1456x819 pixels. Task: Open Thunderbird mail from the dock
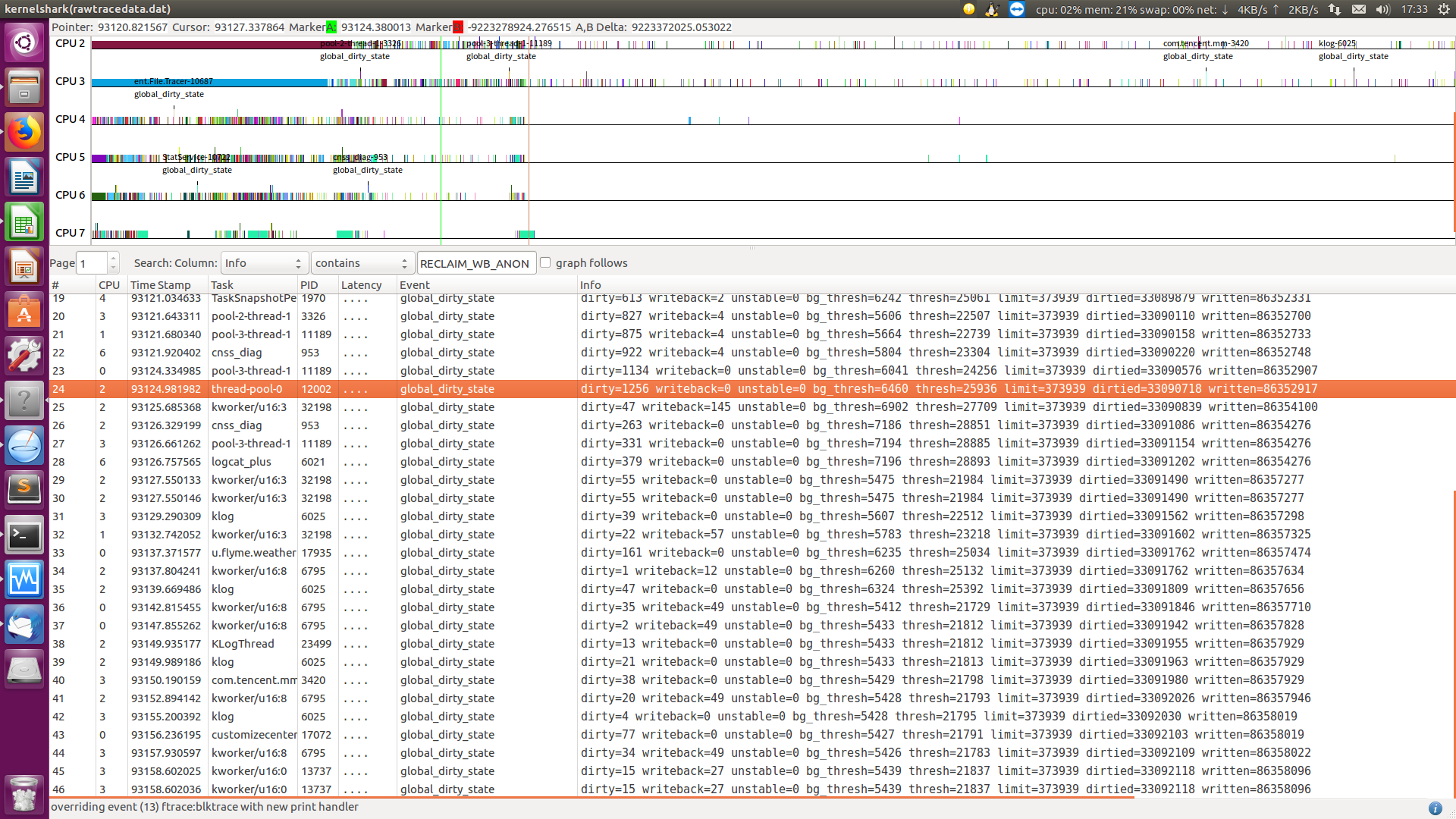[24, 626]
